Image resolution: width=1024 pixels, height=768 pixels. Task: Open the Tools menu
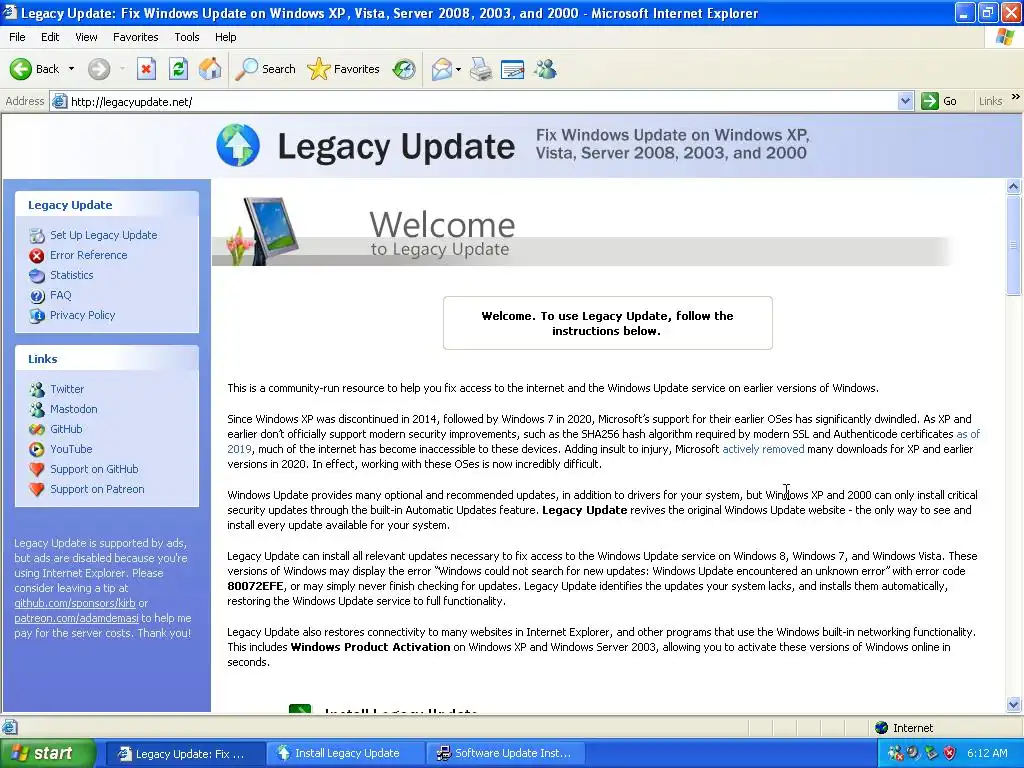pyautogui.click(x=186, y=37)
